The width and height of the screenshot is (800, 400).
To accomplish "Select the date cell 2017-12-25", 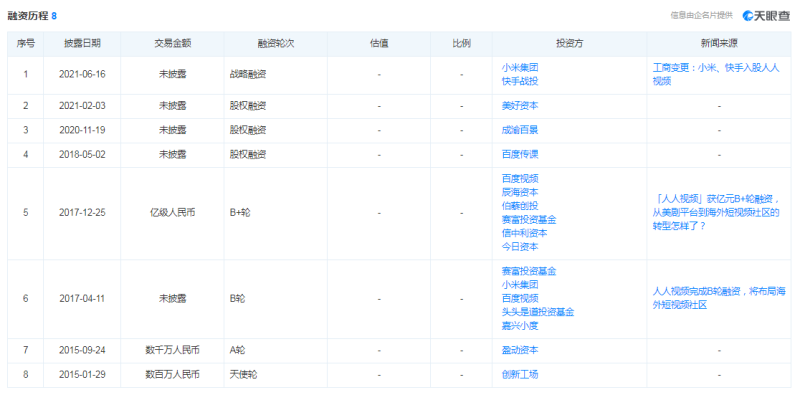I will click(82, 213).
